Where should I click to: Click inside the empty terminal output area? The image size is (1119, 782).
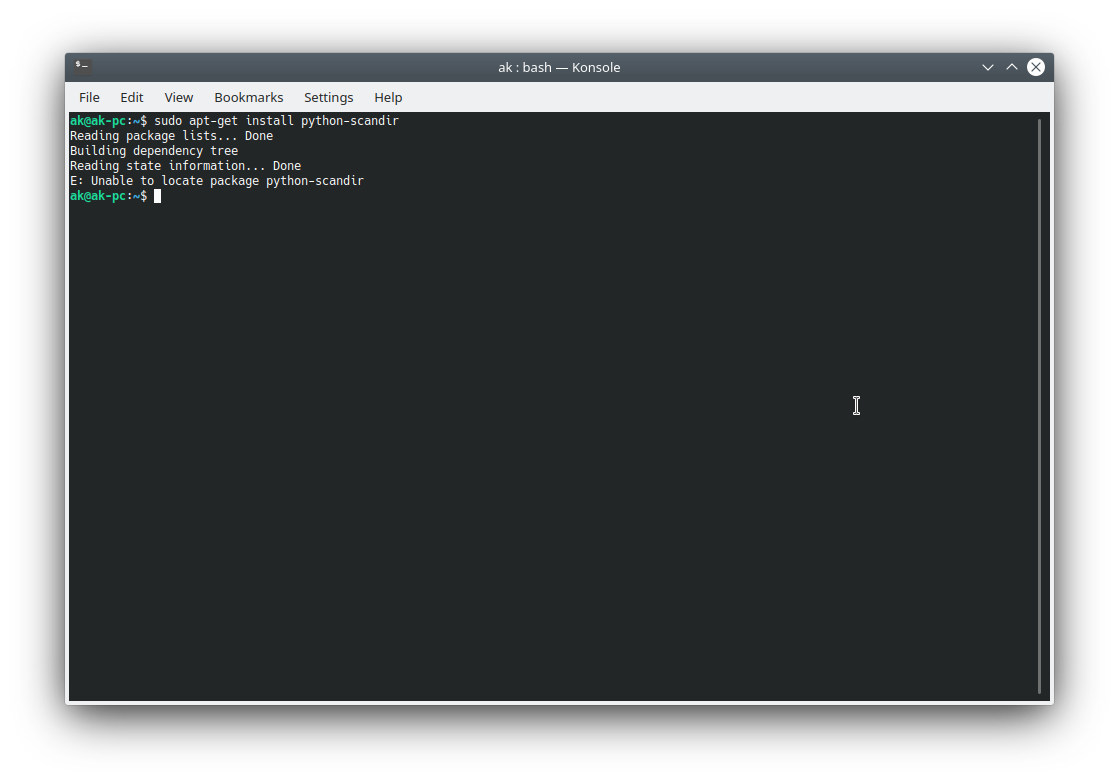click(x=550, y=450)
